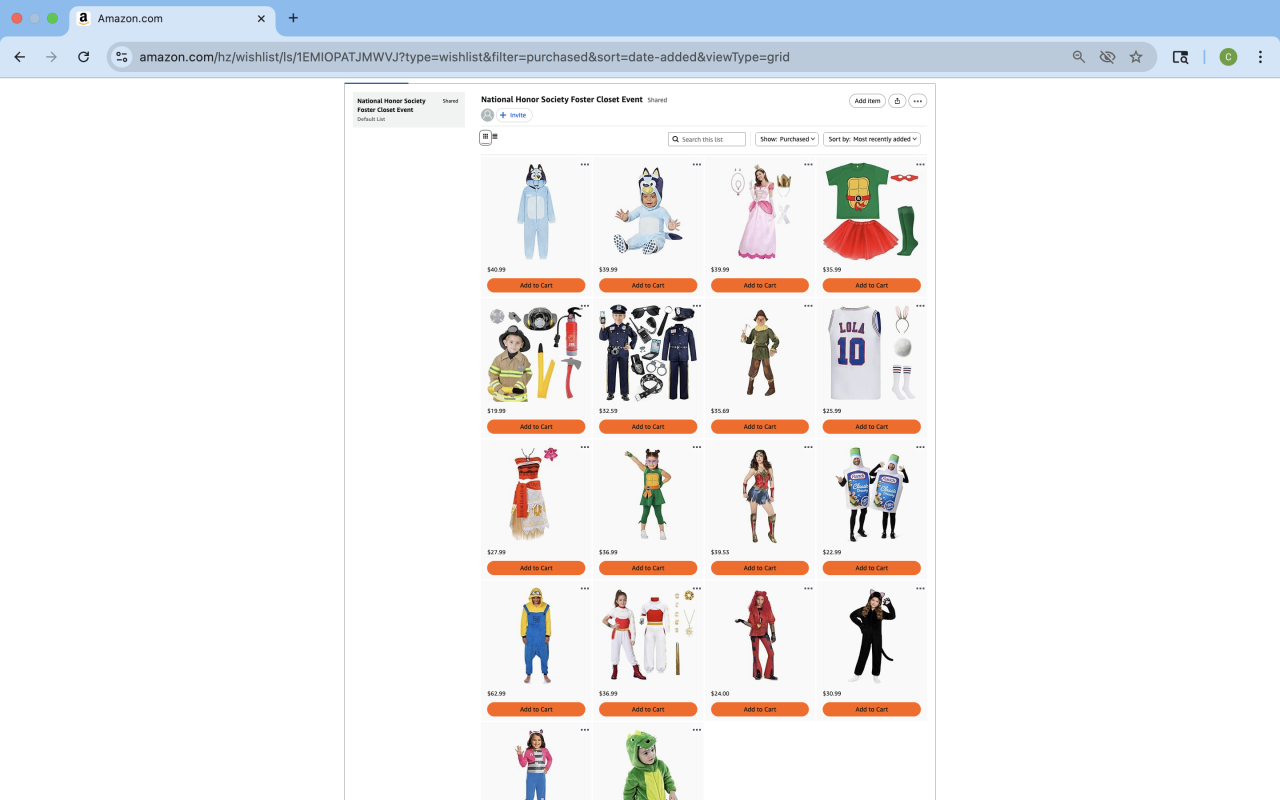Open options for the Minion costume
The height and width of the screenshot is (800, 1280).
tap(585, 588)
